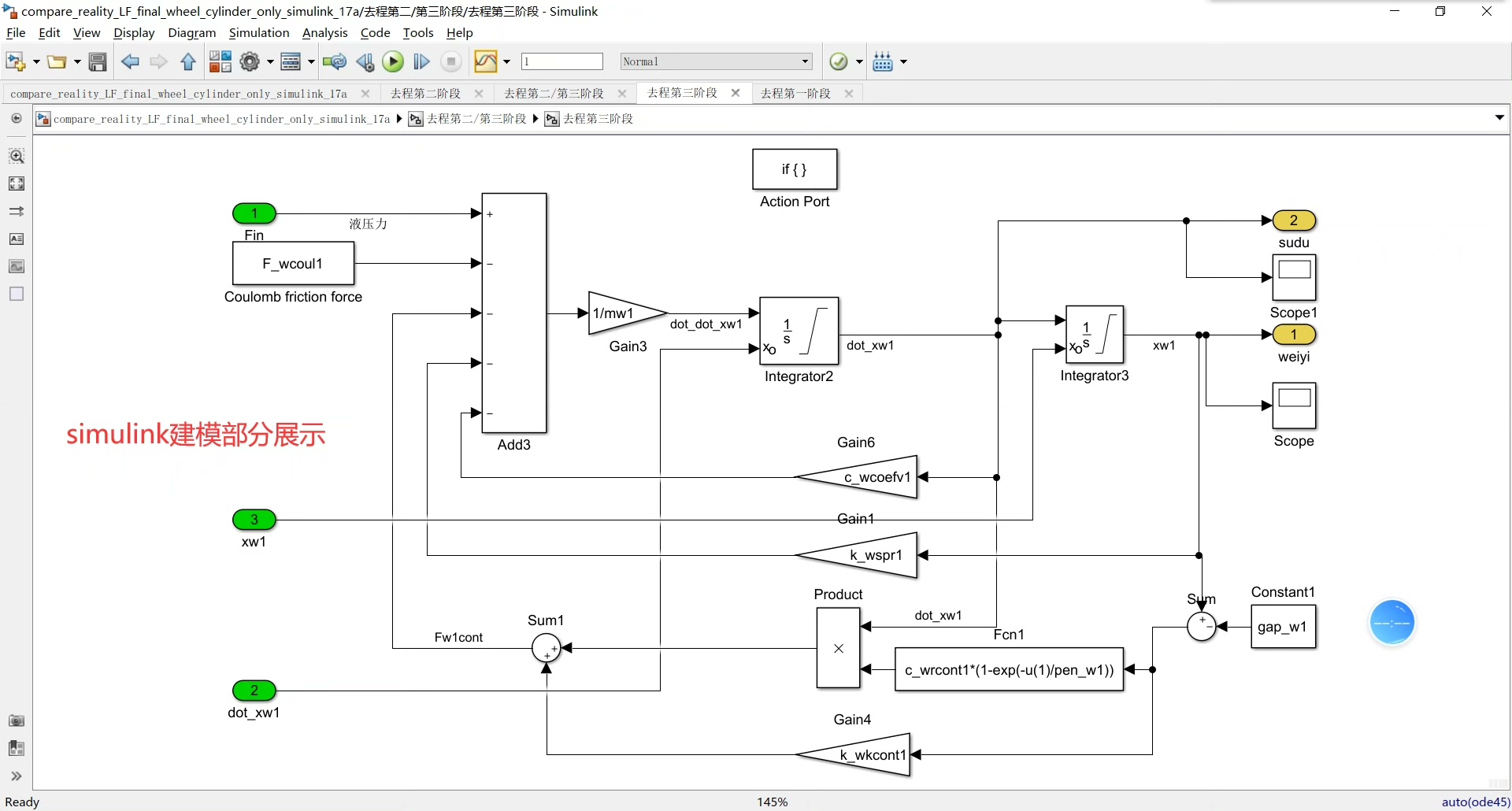Click the Area box palette icon
Image resolution: width=1512 pixels, height=811 pixels.
point(16,294)
